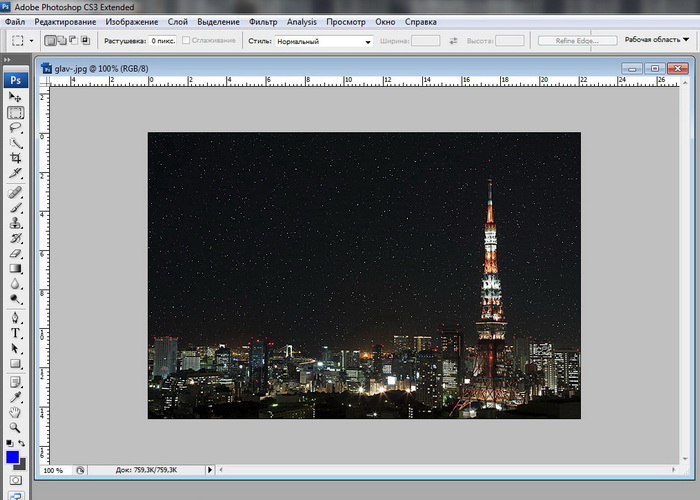
Task: Click the Растушевка feather input field
Action: click(163, 41)
